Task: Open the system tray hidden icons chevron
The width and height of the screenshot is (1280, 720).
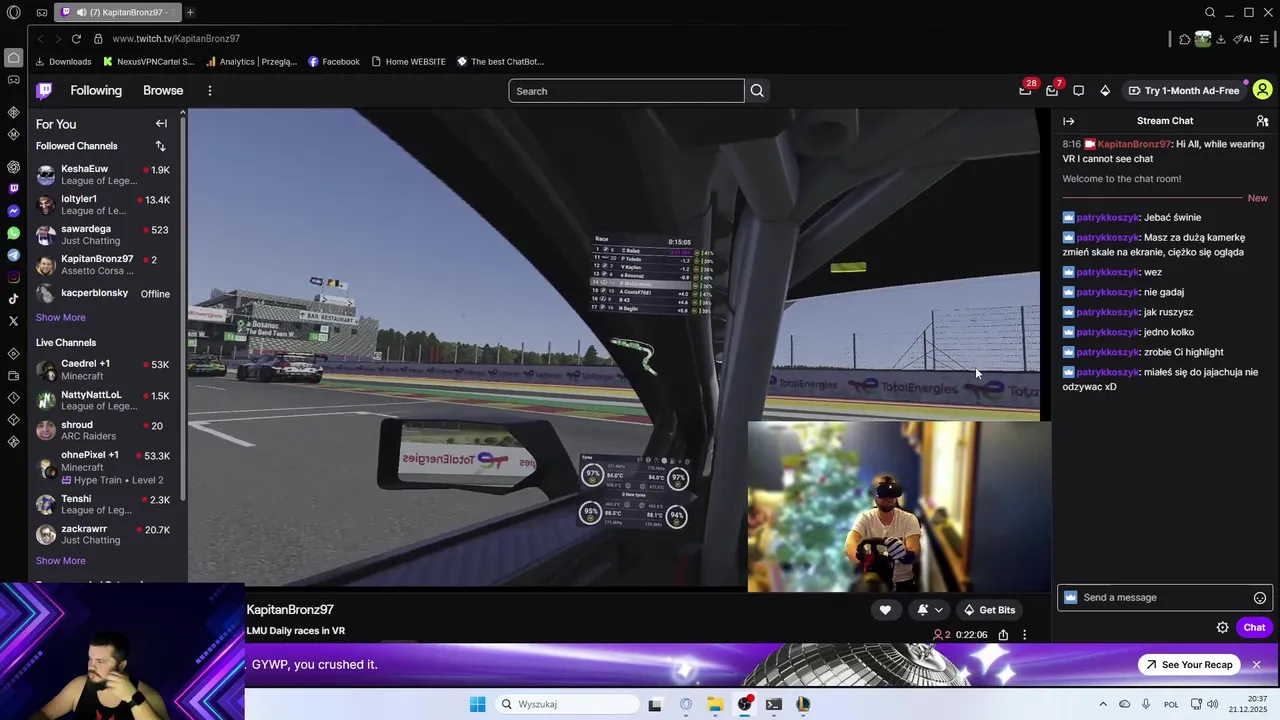Action: 1103,704
